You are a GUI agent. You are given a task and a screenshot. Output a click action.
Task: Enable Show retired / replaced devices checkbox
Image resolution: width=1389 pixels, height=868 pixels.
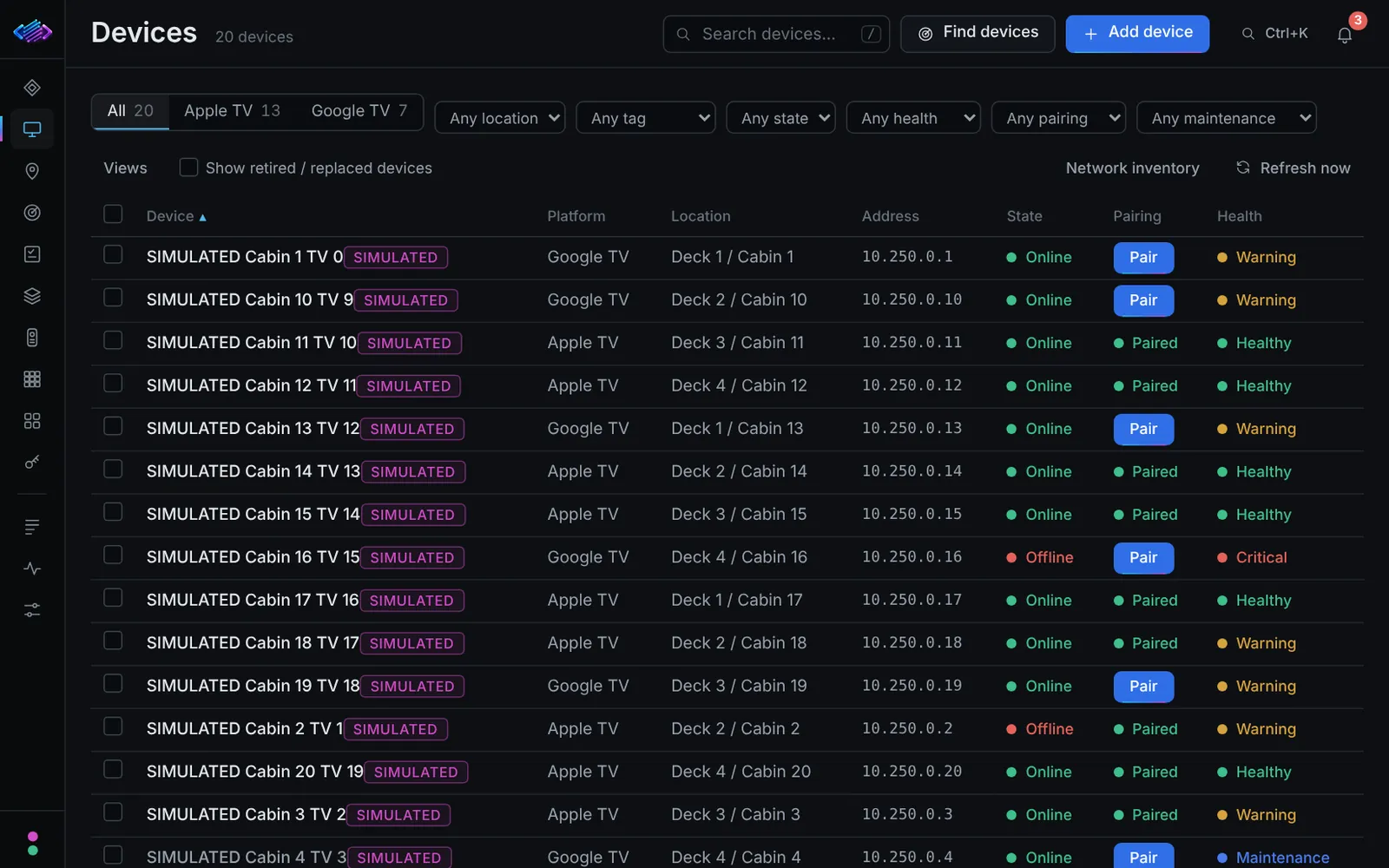188,168
